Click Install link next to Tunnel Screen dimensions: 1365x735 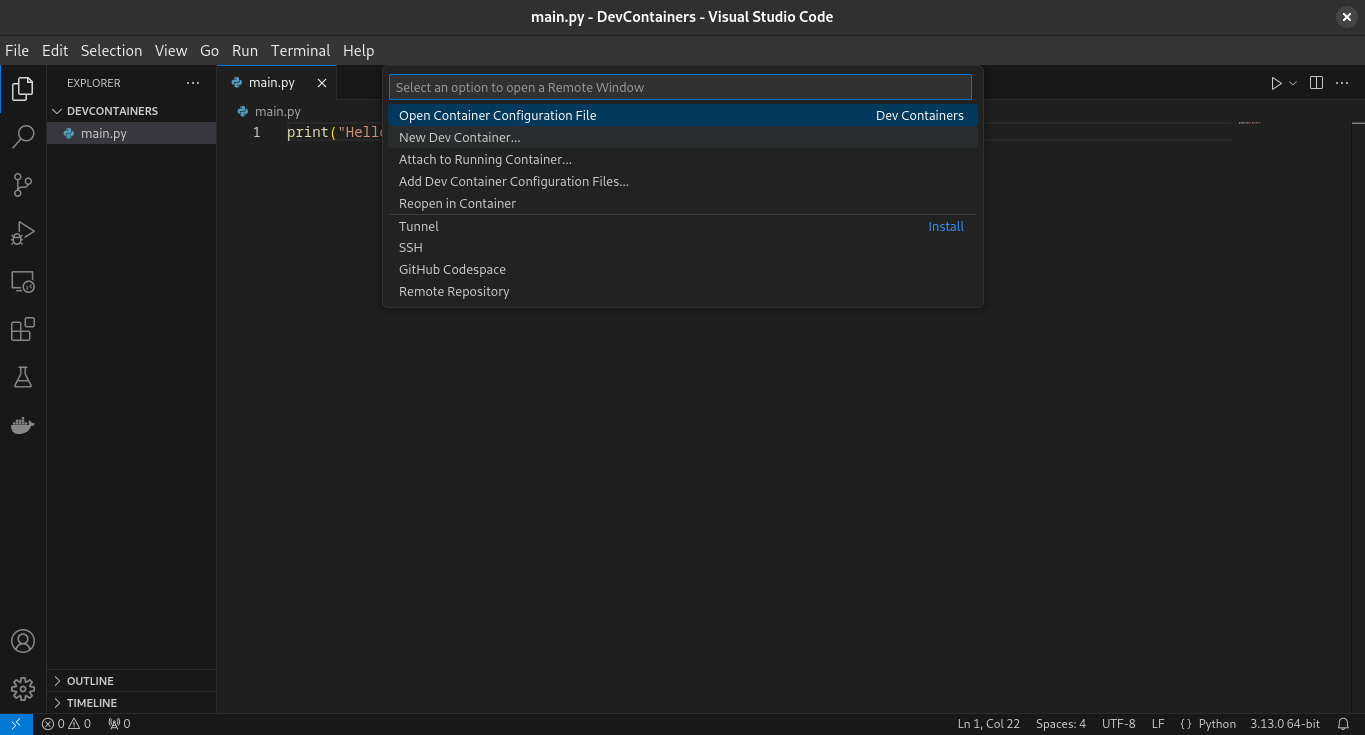(945, 227)
